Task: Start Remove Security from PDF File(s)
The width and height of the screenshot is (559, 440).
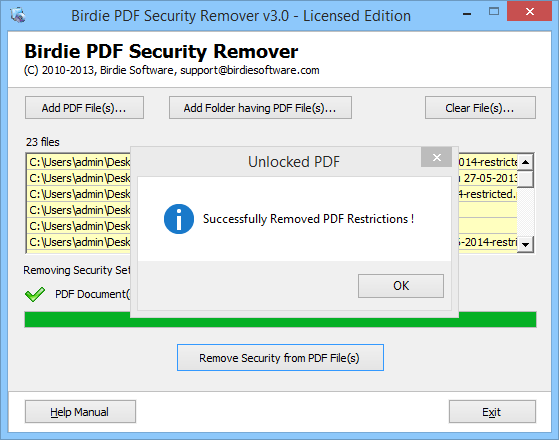Action: 280,358
